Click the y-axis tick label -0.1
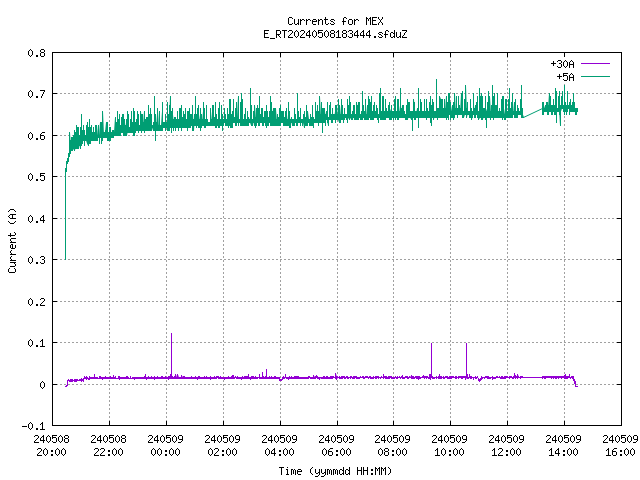Viewport: 640px width, 480px height. (34, 426)
